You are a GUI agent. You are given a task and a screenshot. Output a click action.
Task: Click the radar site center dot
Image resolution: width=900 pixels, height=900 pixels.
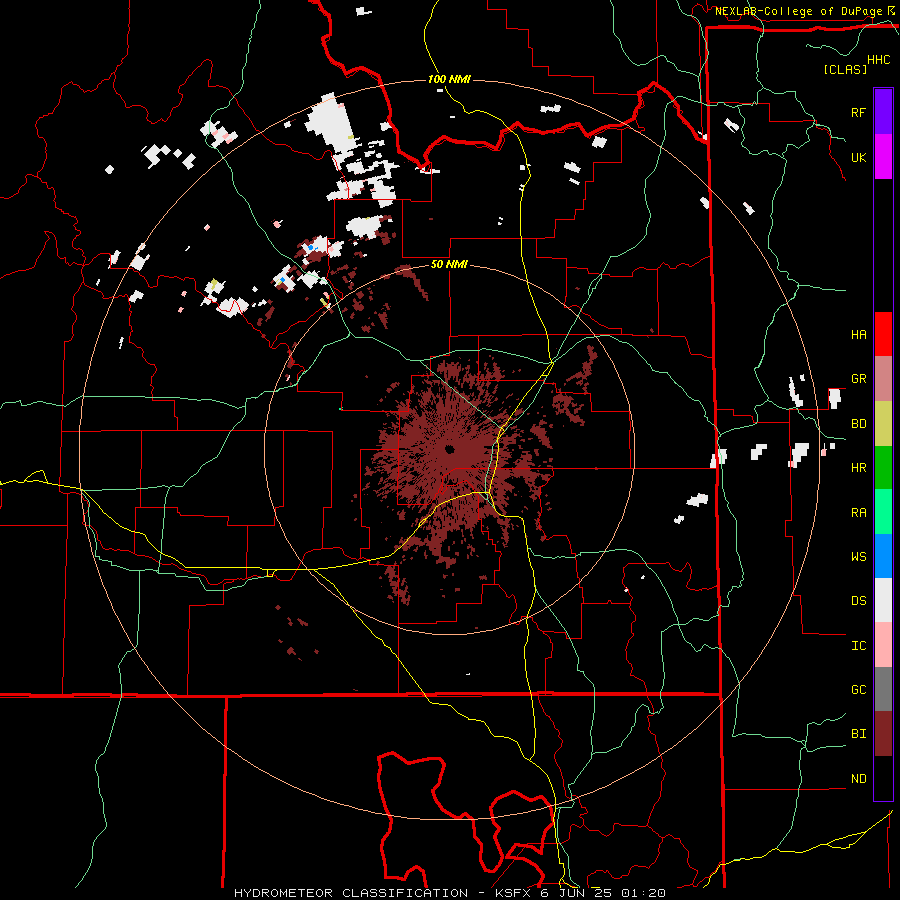click(x=449, y=449)
